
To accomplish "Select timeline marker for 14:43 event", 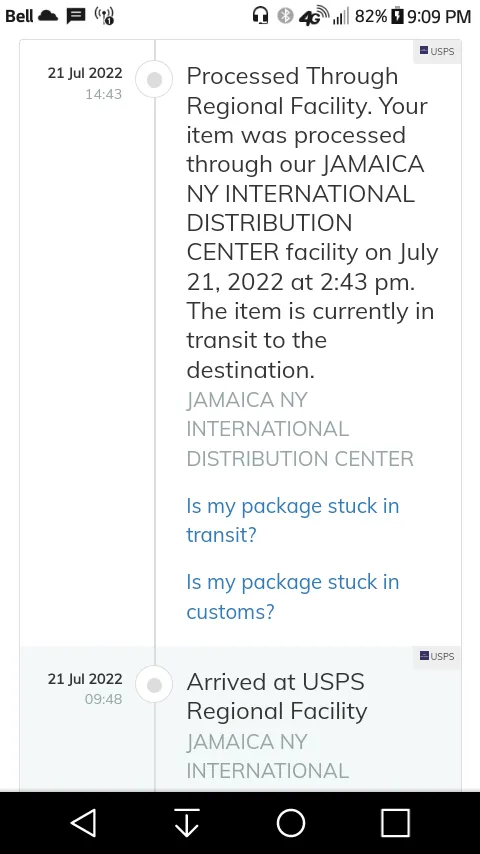I will click(x=155, y=80).
